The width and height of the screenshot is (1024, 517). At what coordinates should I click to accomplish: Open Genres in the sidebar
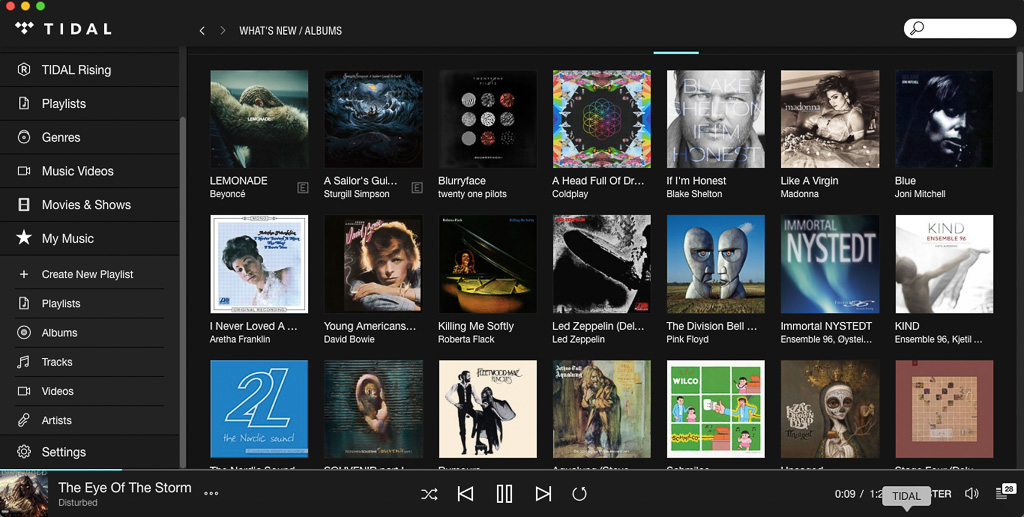pos(60,137)
